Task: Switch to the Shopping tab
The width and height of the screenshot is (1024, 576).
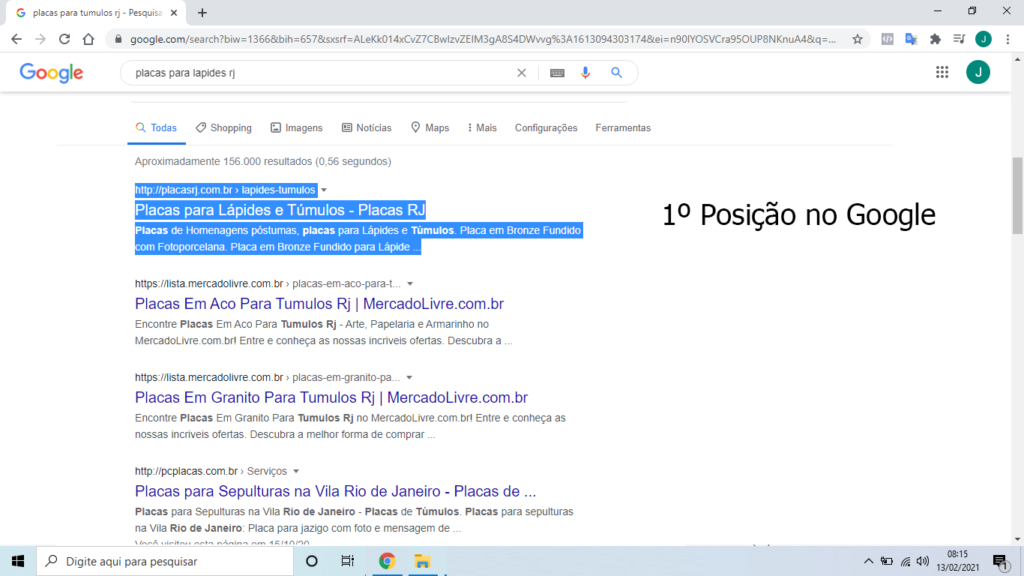Action: tap(223, 128)
